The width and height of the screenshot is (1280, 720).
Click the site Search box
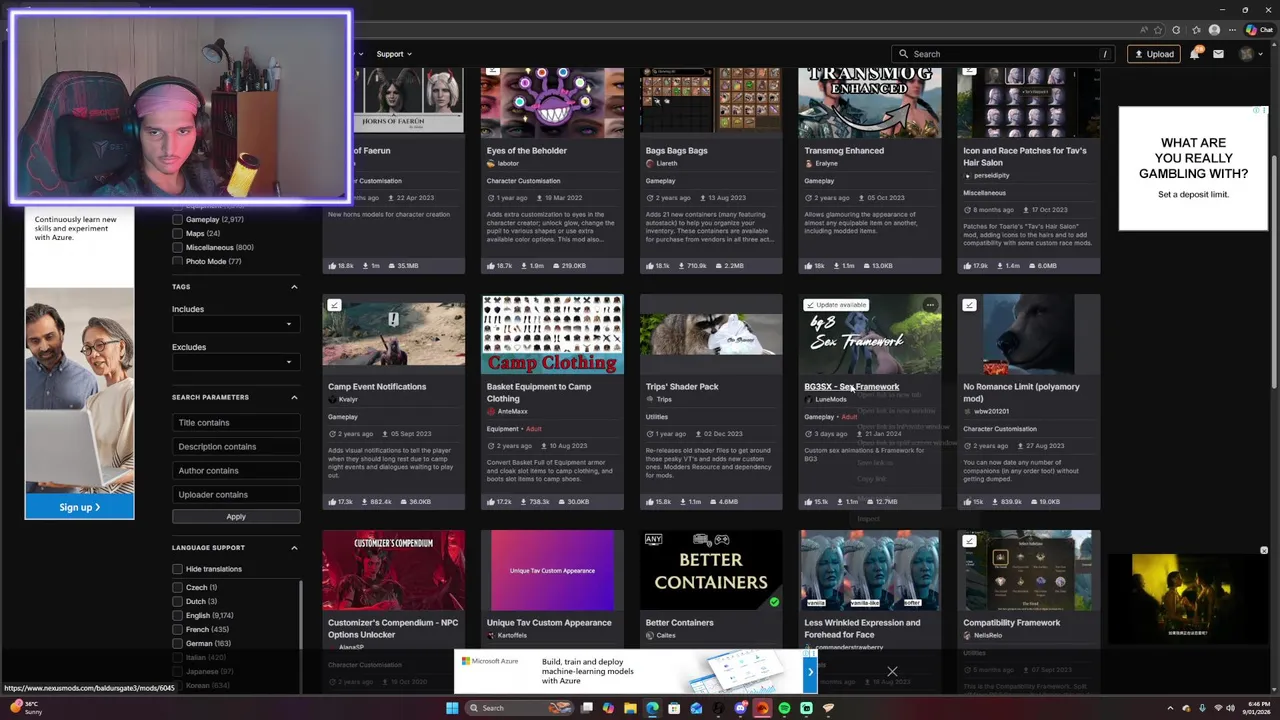click(1004, 54)
